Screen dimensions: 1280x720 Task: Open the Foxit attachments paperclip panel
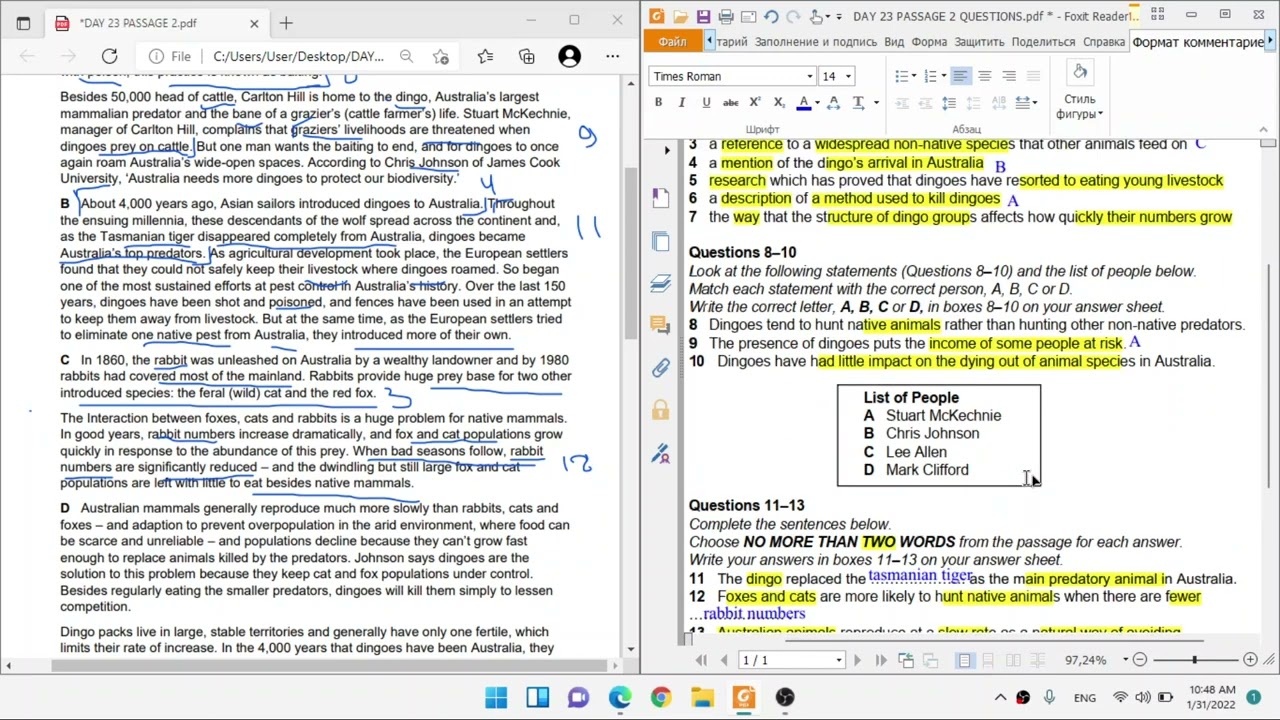point(660,368)
